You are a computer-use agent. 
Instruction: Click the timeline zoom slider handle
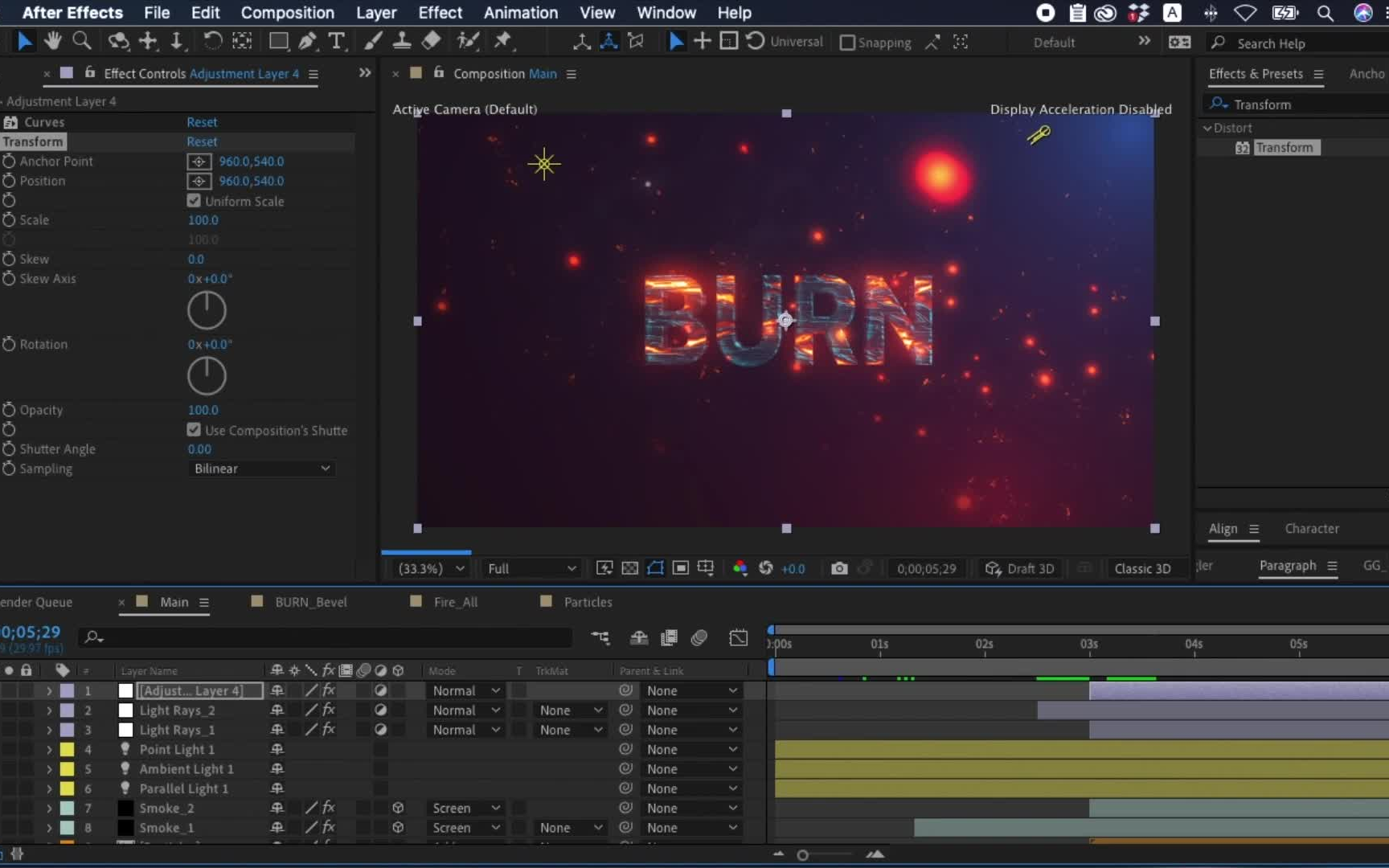pos(802,855)
